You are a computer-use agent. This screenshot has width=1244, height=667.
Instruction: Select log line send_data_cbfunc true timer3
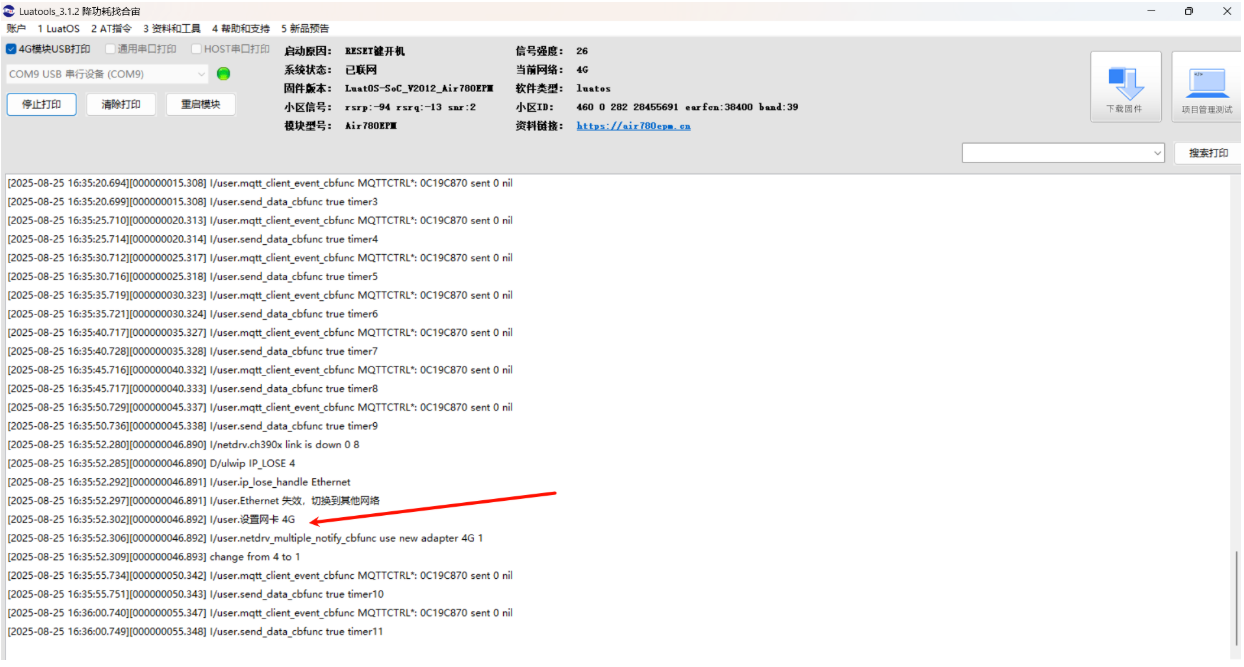192,202
